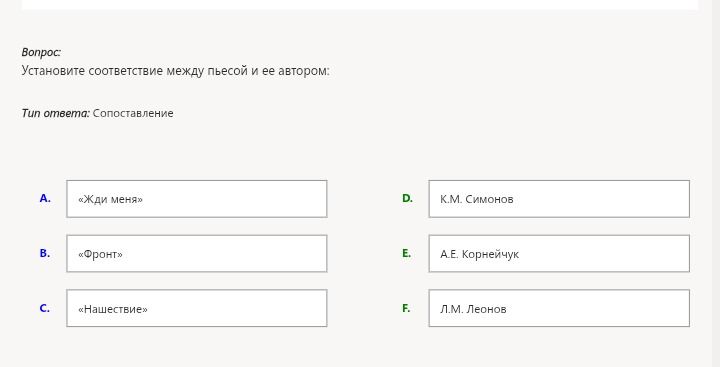Click the green letter F. marker
Image resolution: width=720 pixels, height=367 pixels.
point(406,308)
